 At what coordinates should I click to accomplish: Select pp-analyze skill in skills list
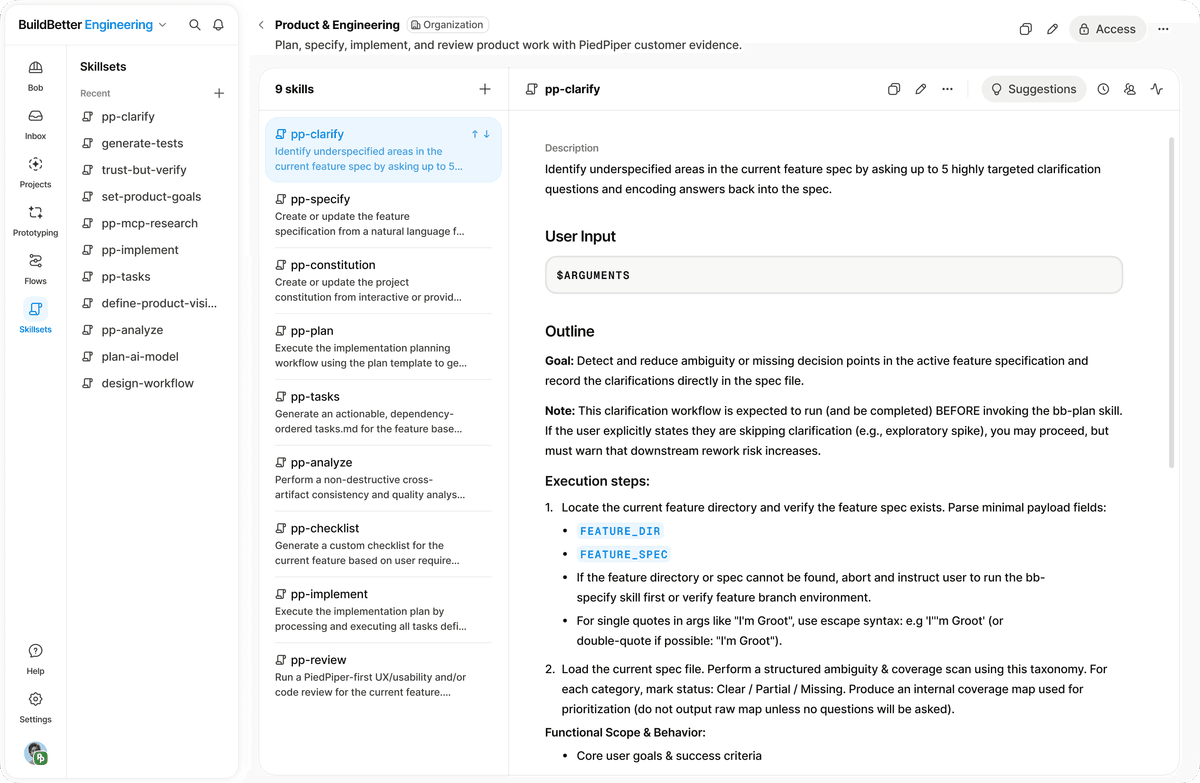point(383,479)
